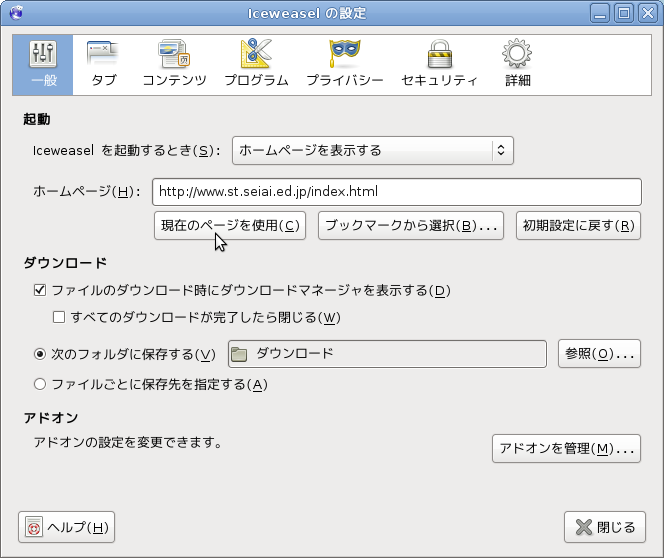Click 閉じる close button at bottom
664x558 pixels.
pos(605,527)
